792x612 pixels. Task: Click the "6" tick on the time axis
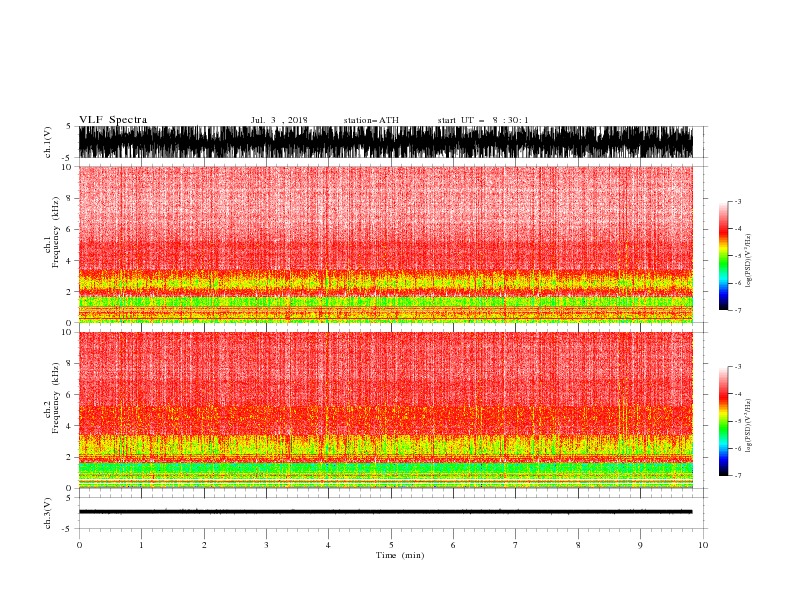pyautogui.click(x=453, y=545)
